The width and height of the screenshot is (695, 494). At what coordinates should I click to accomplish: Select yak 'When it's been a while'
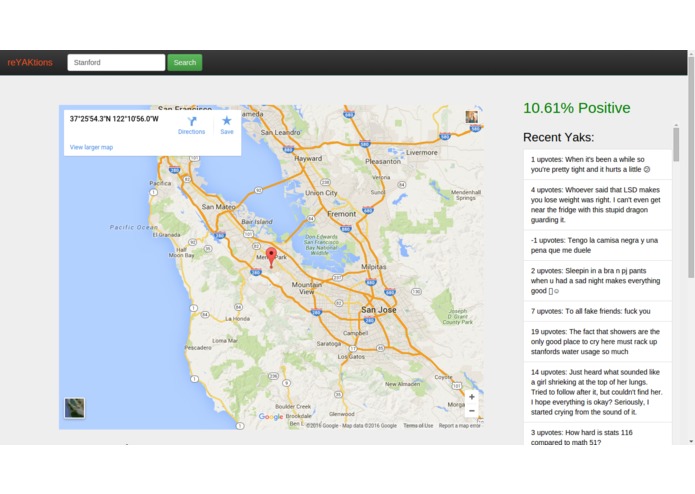pos(597,164)
